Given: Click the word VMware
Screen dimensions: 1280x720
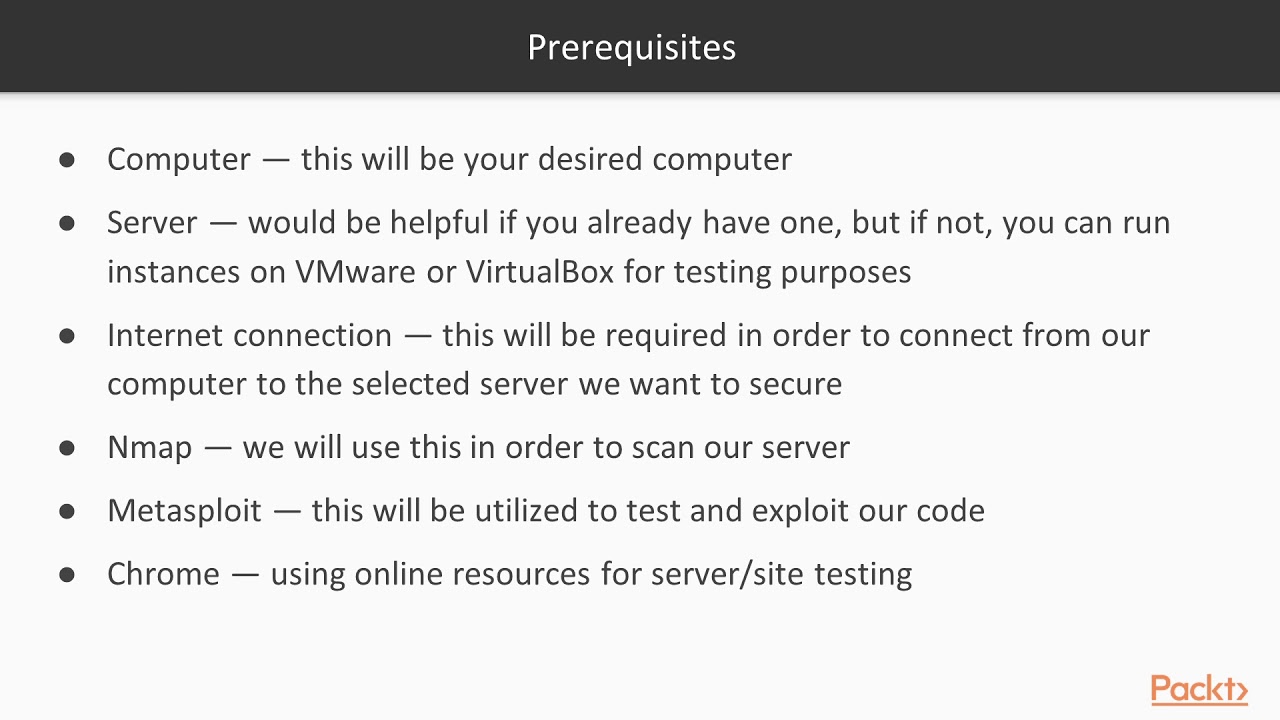Looking at the screenshot, I should pyautogui.click(x=355, y=272).
